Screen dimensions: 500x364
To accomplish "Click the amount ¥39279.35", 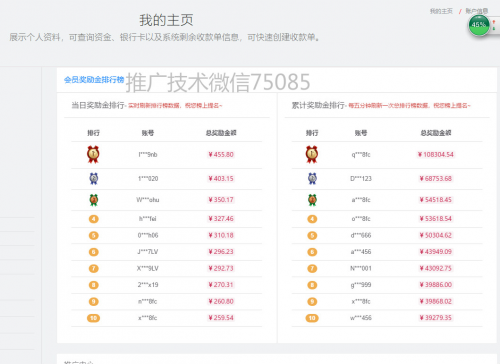I will pyautogui.click(x=436, y=318).
